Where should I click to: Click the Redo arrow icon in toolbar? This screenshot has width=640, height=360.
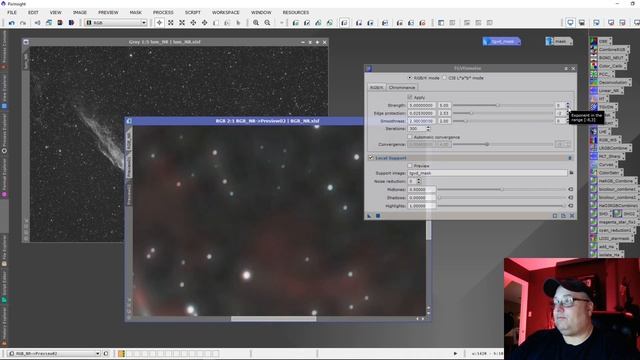[x=23, y=23]
